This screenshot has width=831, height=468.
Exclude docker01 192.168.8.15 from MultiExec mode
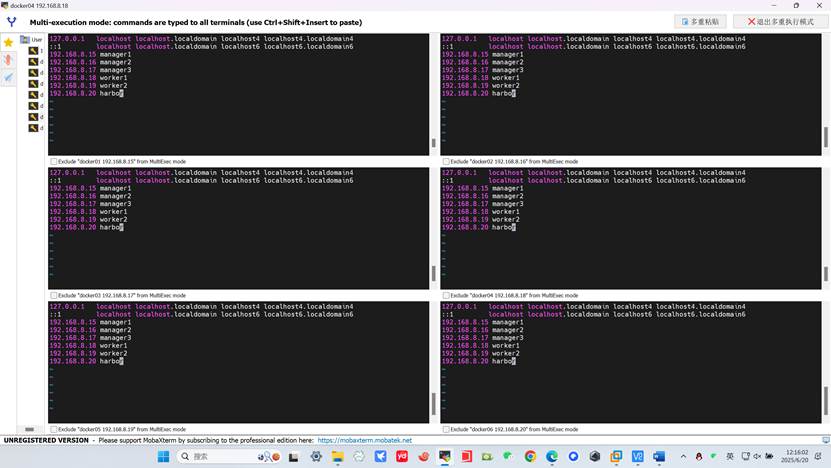54,161
